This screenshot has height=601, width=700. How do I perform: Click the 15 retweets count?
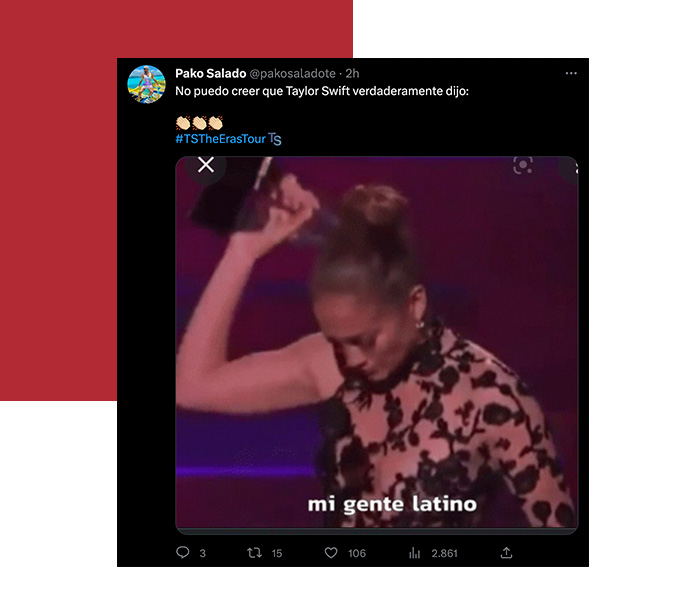(277, 553)
